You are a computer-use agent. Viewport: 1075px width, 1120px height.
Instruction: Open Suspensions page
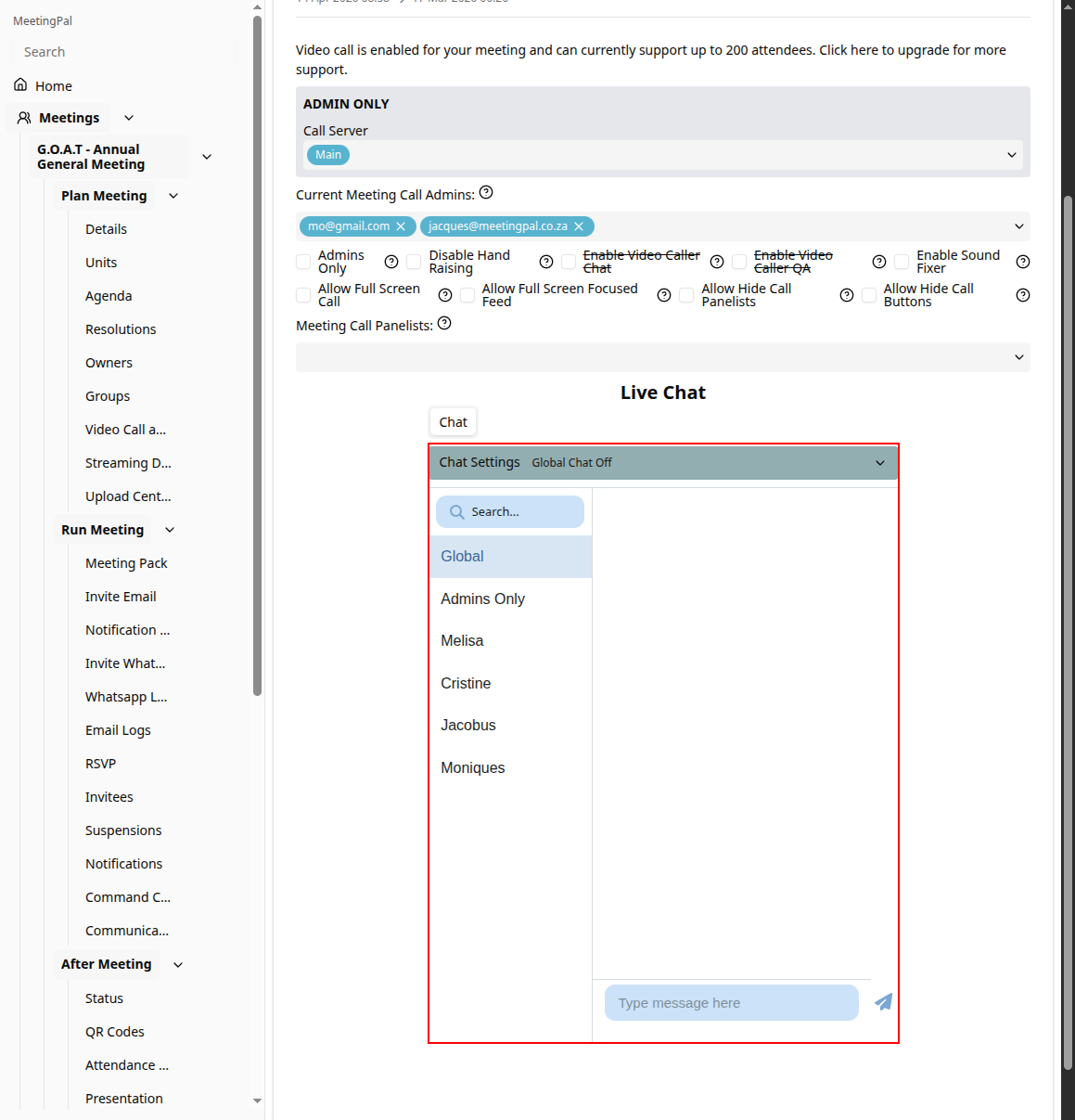[x=123, y=830]
